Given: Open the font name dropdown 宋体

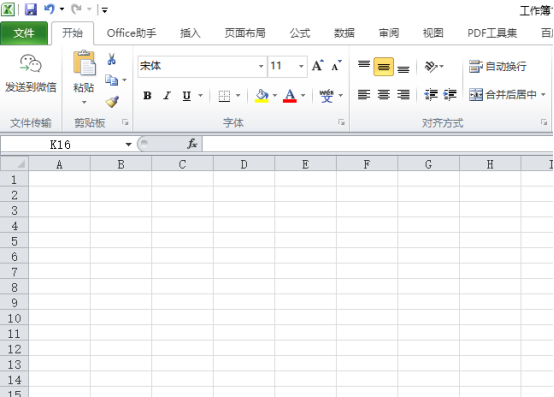Looking at the screenshot, I should [x=261, y=66].
